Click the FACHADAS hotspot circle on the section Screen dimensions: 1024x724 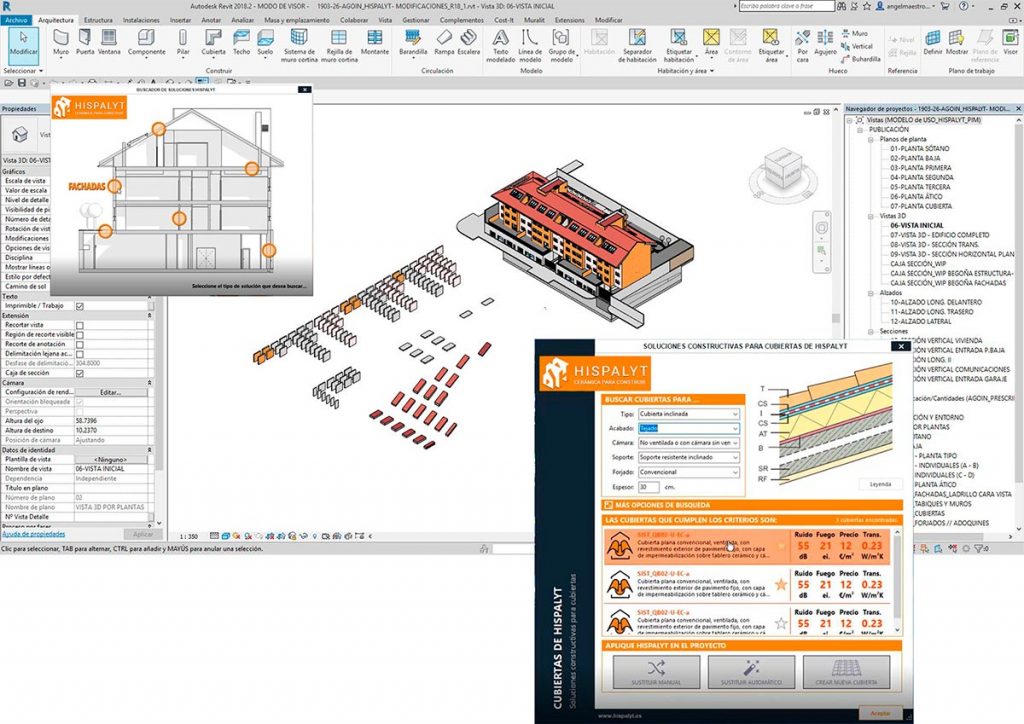(114, 187)
